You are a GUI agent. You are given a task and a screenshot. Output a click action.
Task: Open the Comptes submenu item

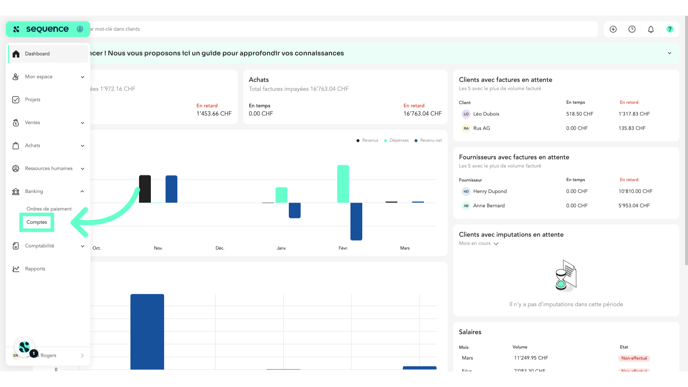36,222
